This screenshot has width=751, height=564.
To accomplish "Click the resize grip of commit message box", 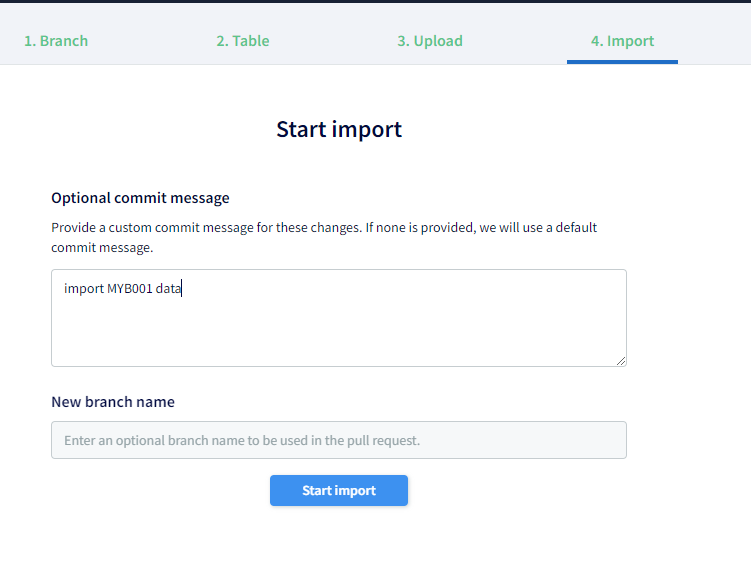I will click(621, 361).
